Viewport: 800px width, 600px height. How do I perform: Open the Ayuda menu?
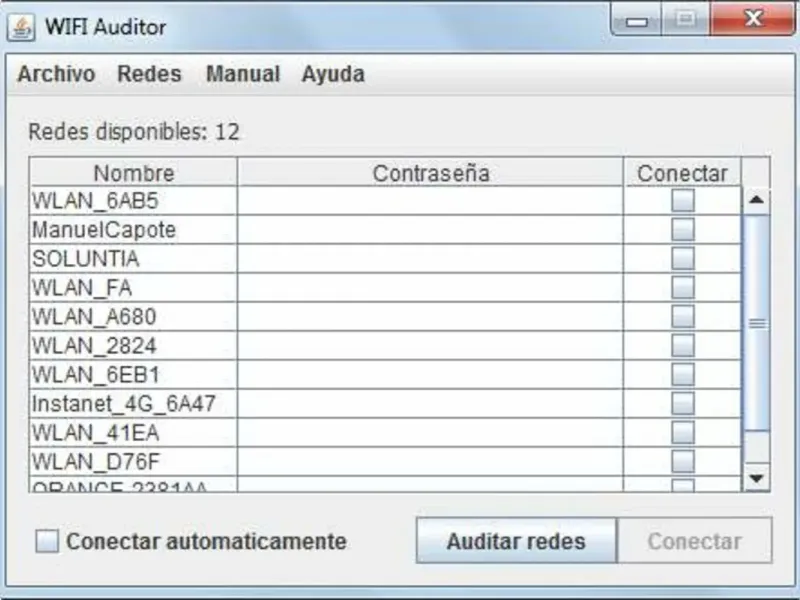click(333, 74)
